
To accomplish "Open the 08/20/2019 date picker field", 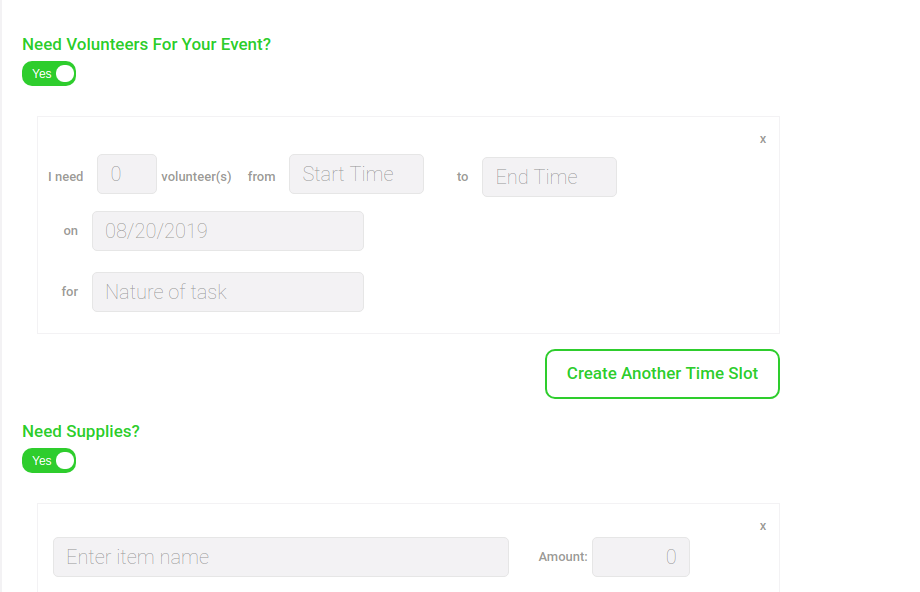I will [228, 231].
